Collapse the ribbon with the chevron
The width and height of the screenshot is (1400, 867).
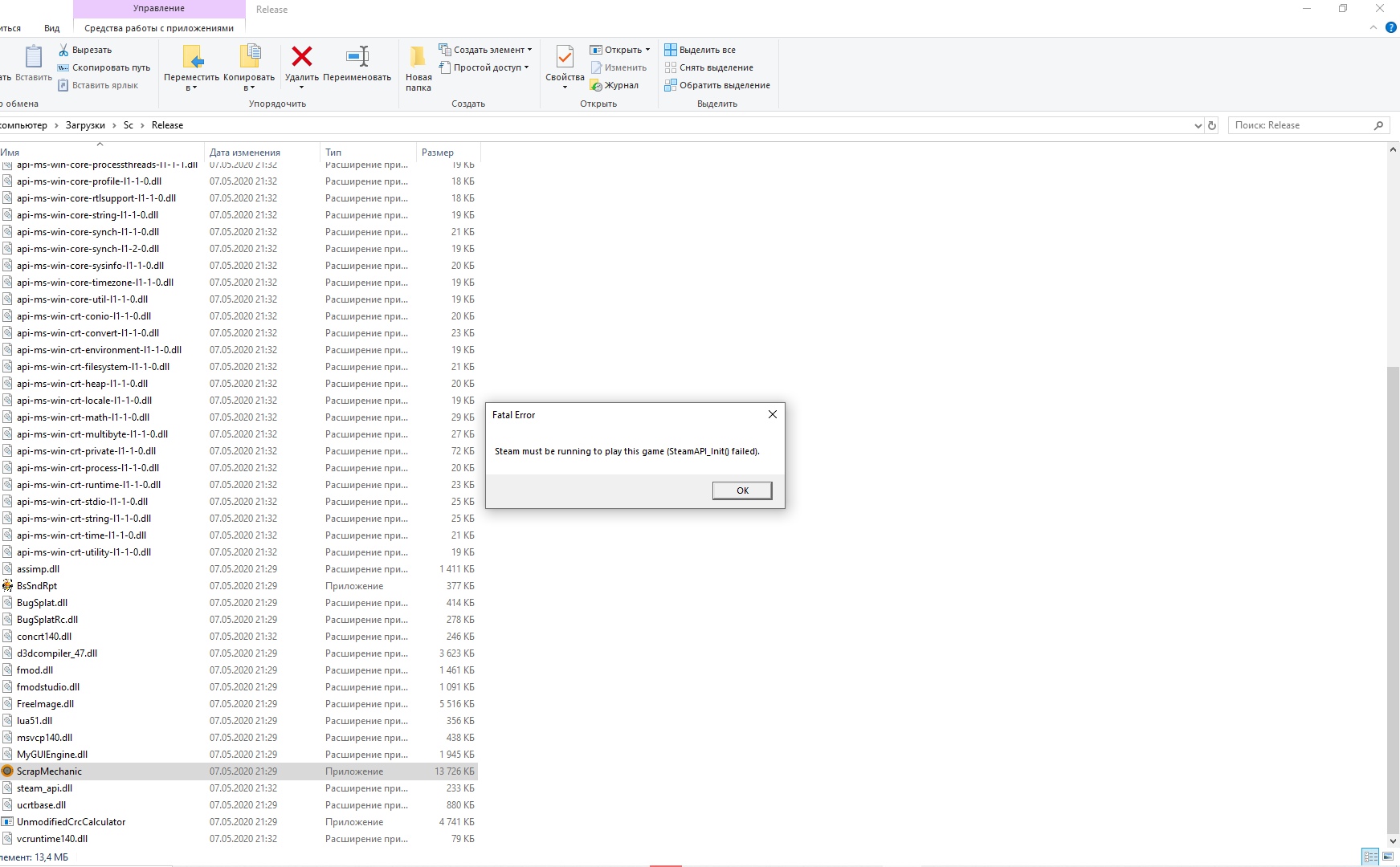click(x=1373, y=27)
